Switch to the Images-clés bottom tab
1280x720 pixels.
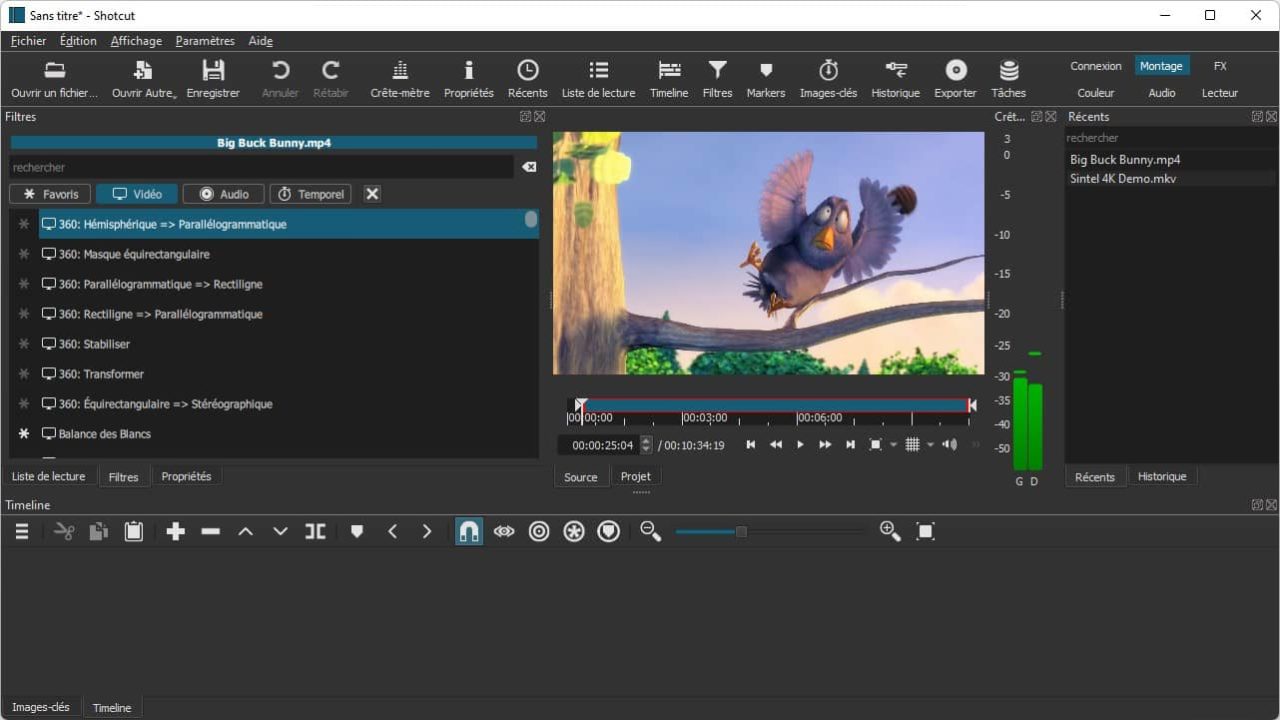[x=41, y=707]
